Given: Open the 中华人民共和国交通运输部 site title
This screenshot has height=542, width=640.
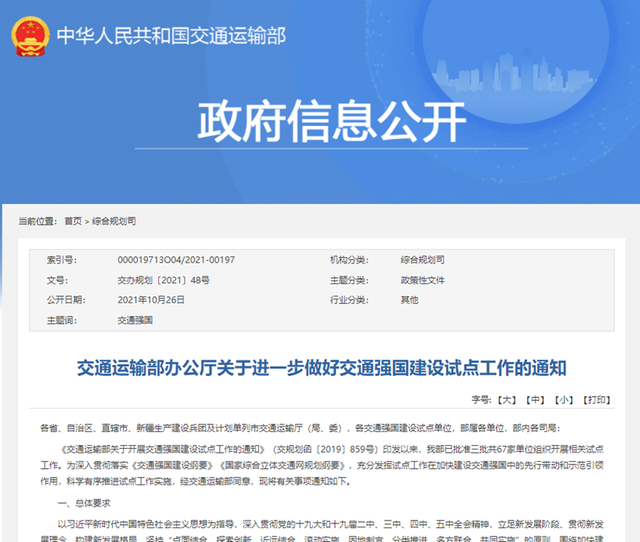Looking at the screenshot, I should [x=171, y=36].
